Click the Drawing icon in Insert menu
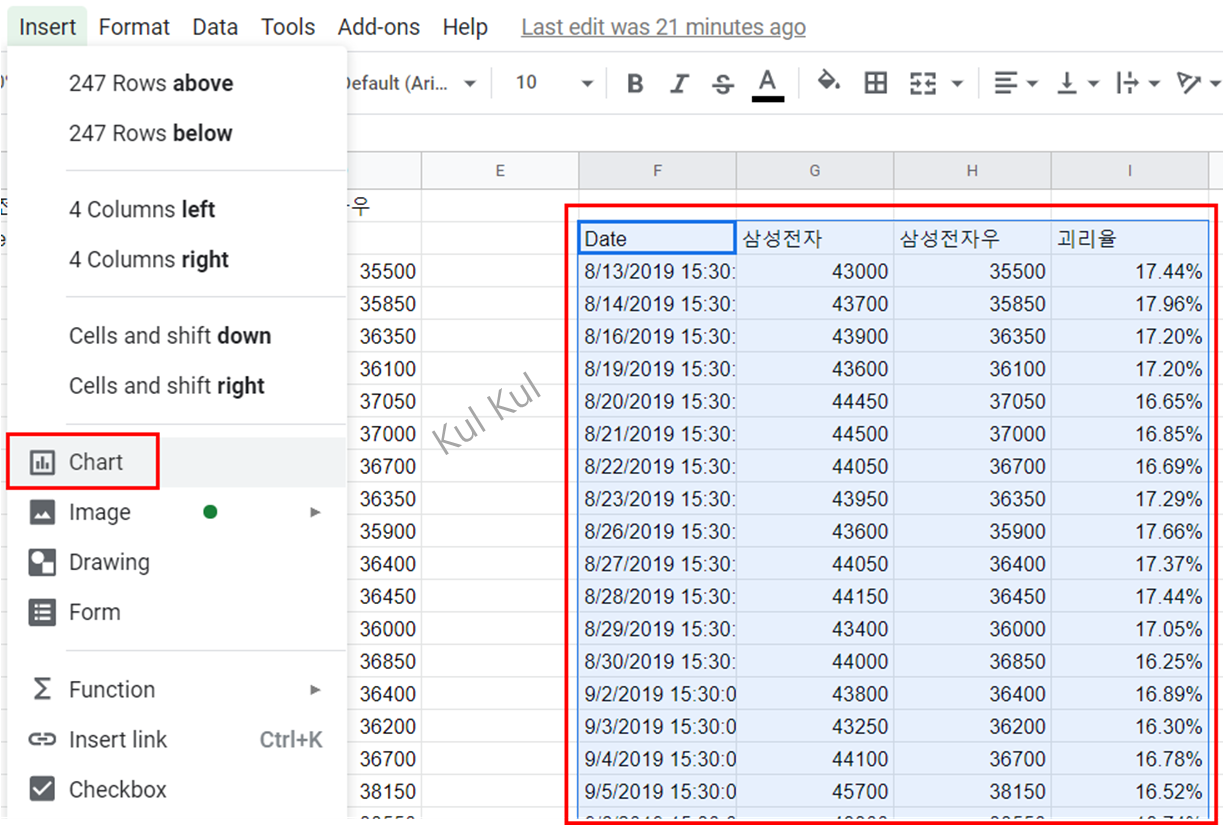Screen dimensions: 1224x826 [42, 562]
